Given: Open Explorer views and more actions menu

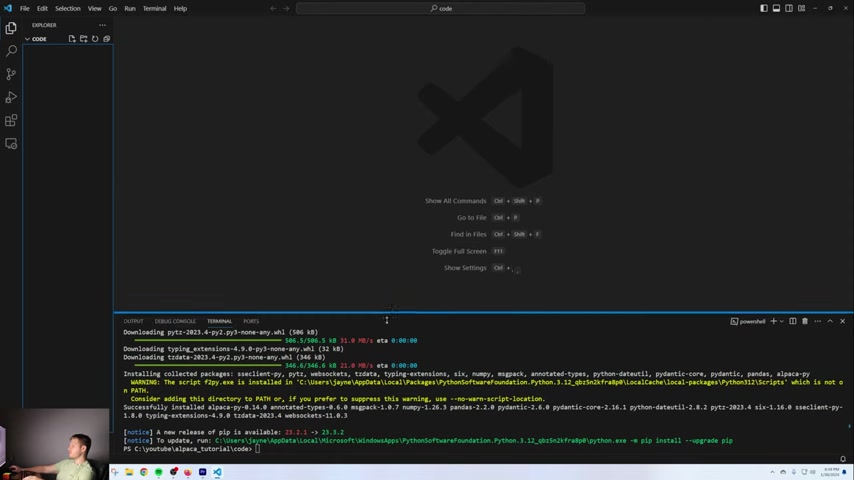Looking at the screenshot, I should [102, 25].
